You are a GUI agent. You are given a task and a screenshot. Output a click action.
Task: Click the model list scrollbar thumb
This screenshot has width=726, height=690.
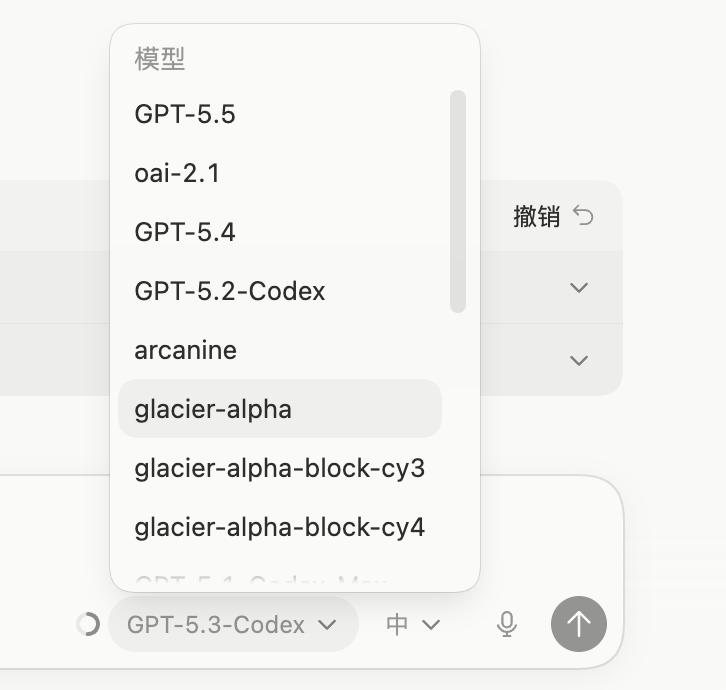point(457,201)
